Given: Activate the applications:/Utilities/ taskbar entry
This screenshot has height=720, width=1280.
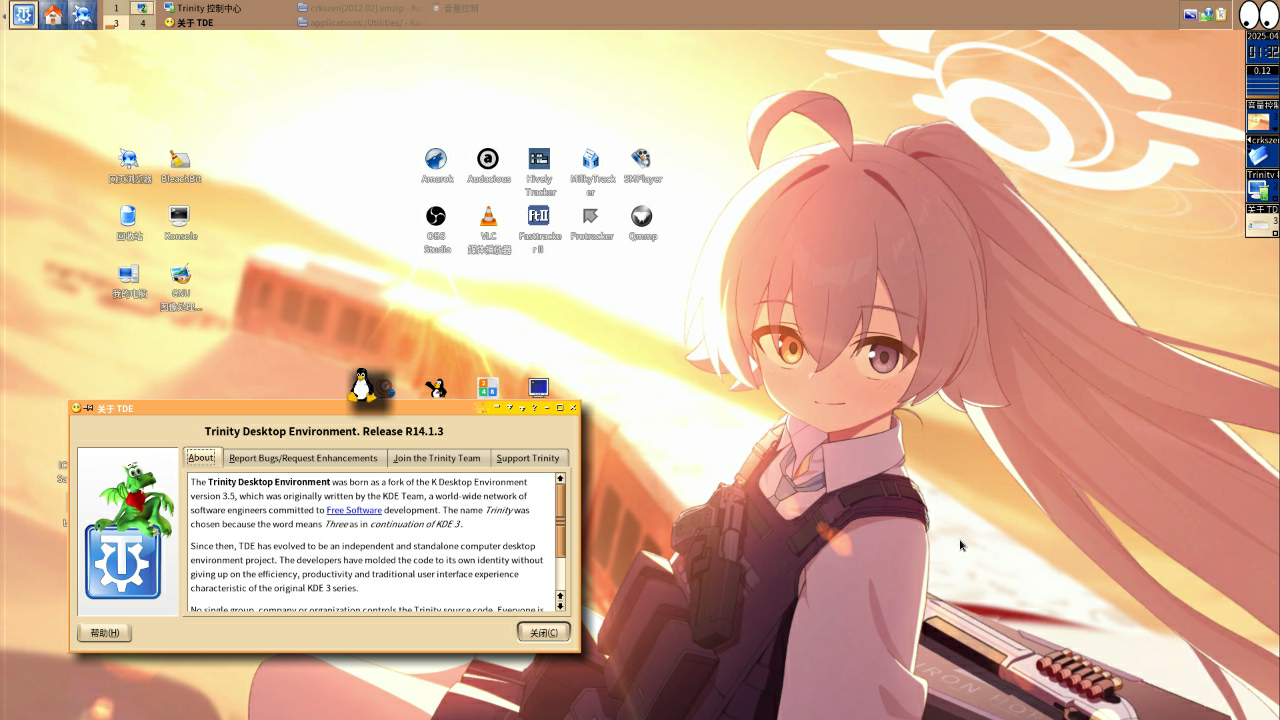Looking at the screenshot, I should (362, 23).
